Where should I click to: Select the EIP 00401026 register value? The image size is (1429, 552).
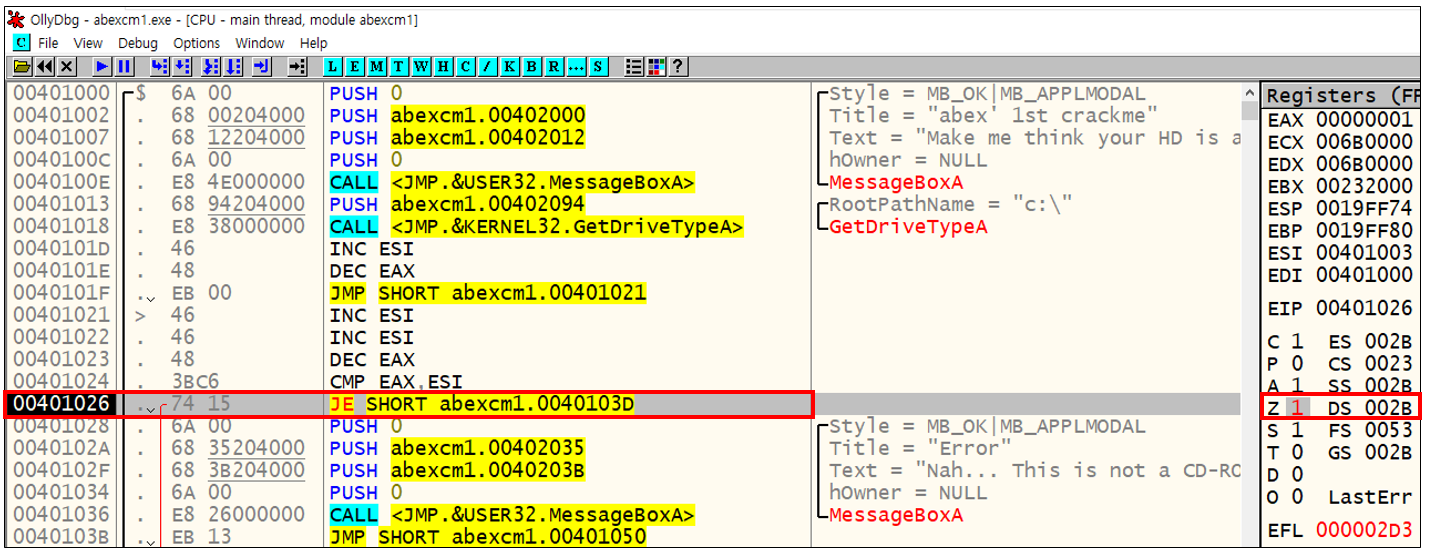click(1364, 308)
